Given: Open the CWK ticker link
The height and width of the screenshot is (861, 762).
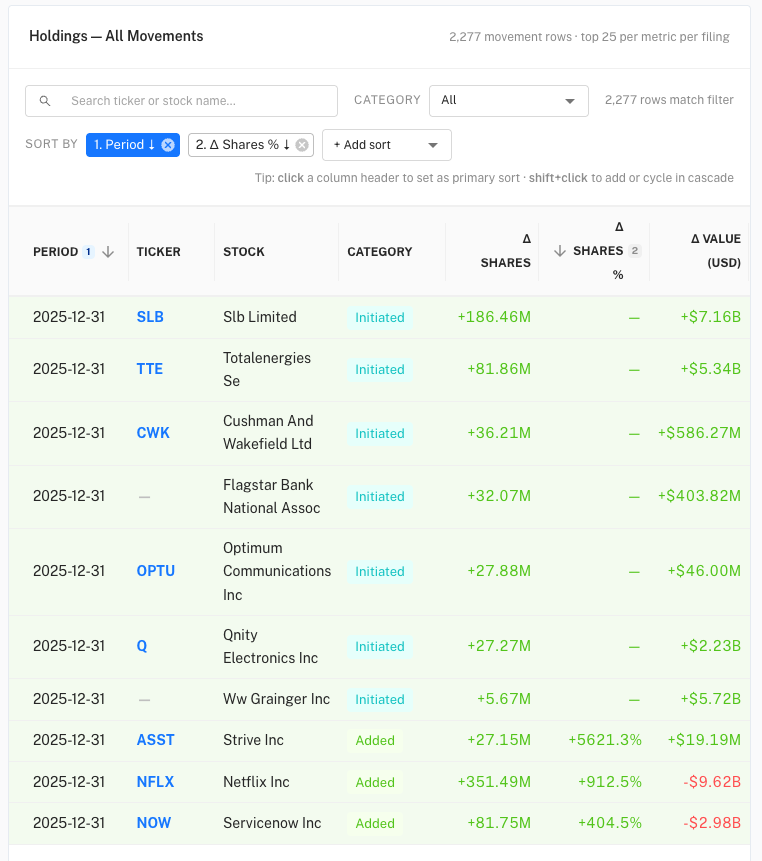Looking at the screenshot, I should pyautogui.click(x=153, y=433).
